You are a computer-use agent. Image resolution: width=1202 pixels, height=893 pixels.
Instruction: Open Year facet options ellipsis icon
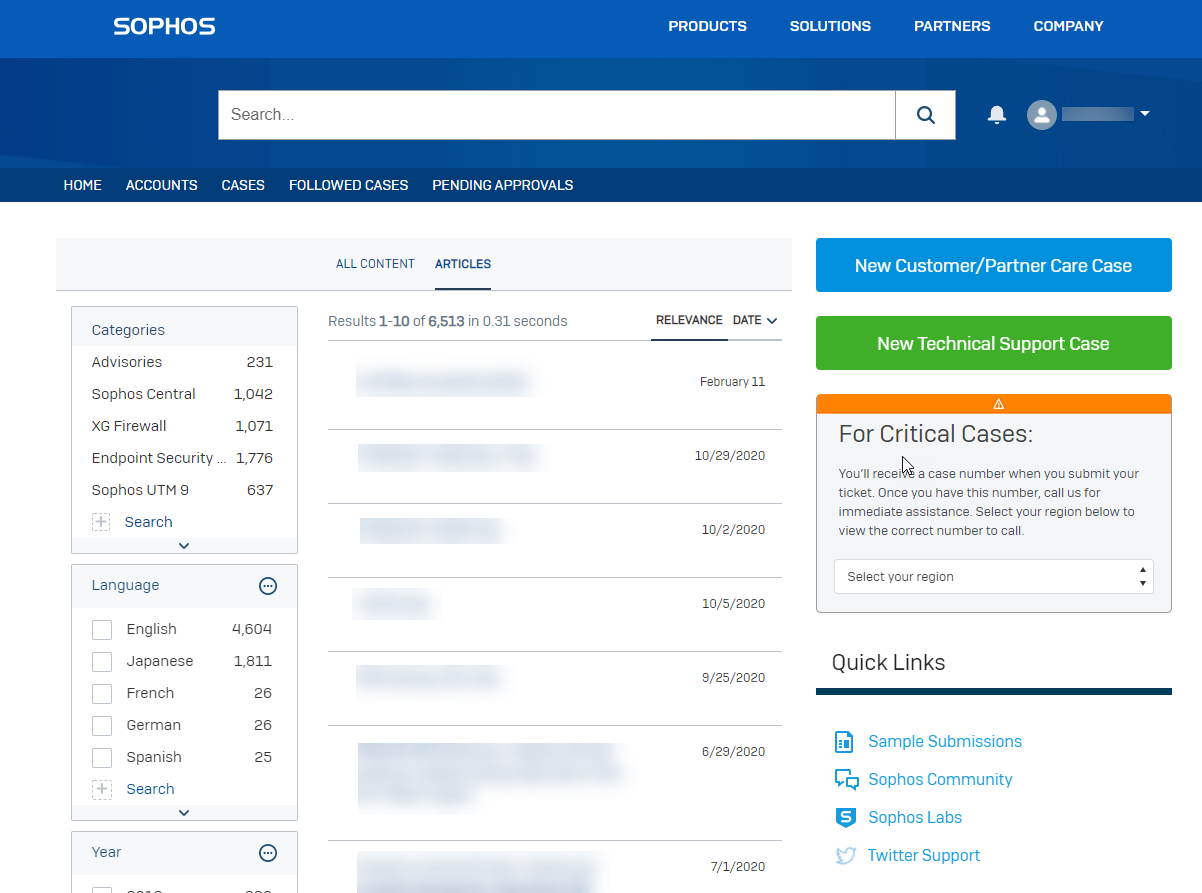268,853
